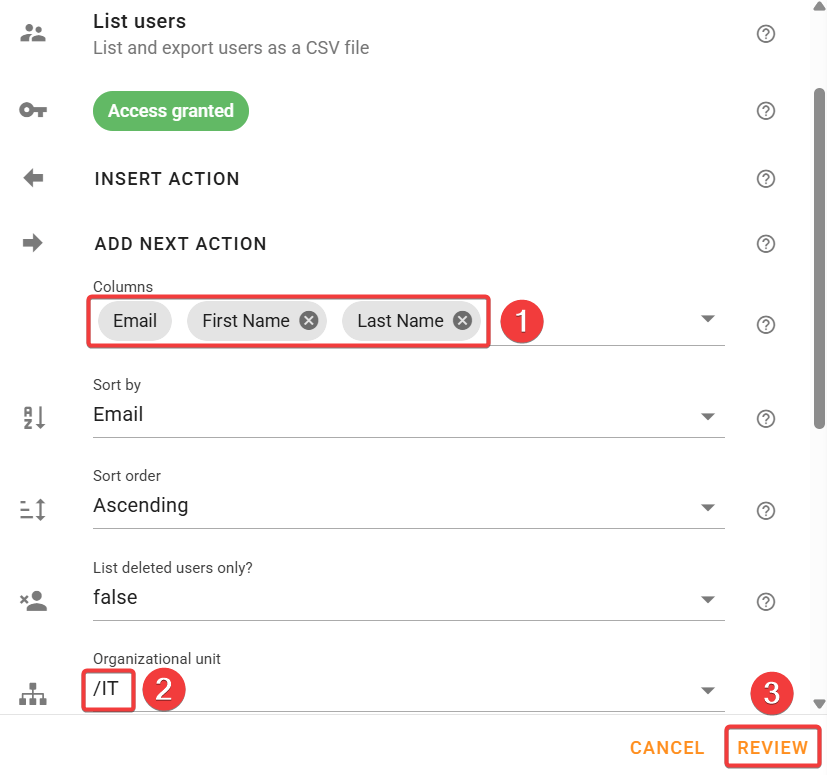Click the deleted user icon
The width and height of the screenshot is (827, 775).
pos(33,600)
